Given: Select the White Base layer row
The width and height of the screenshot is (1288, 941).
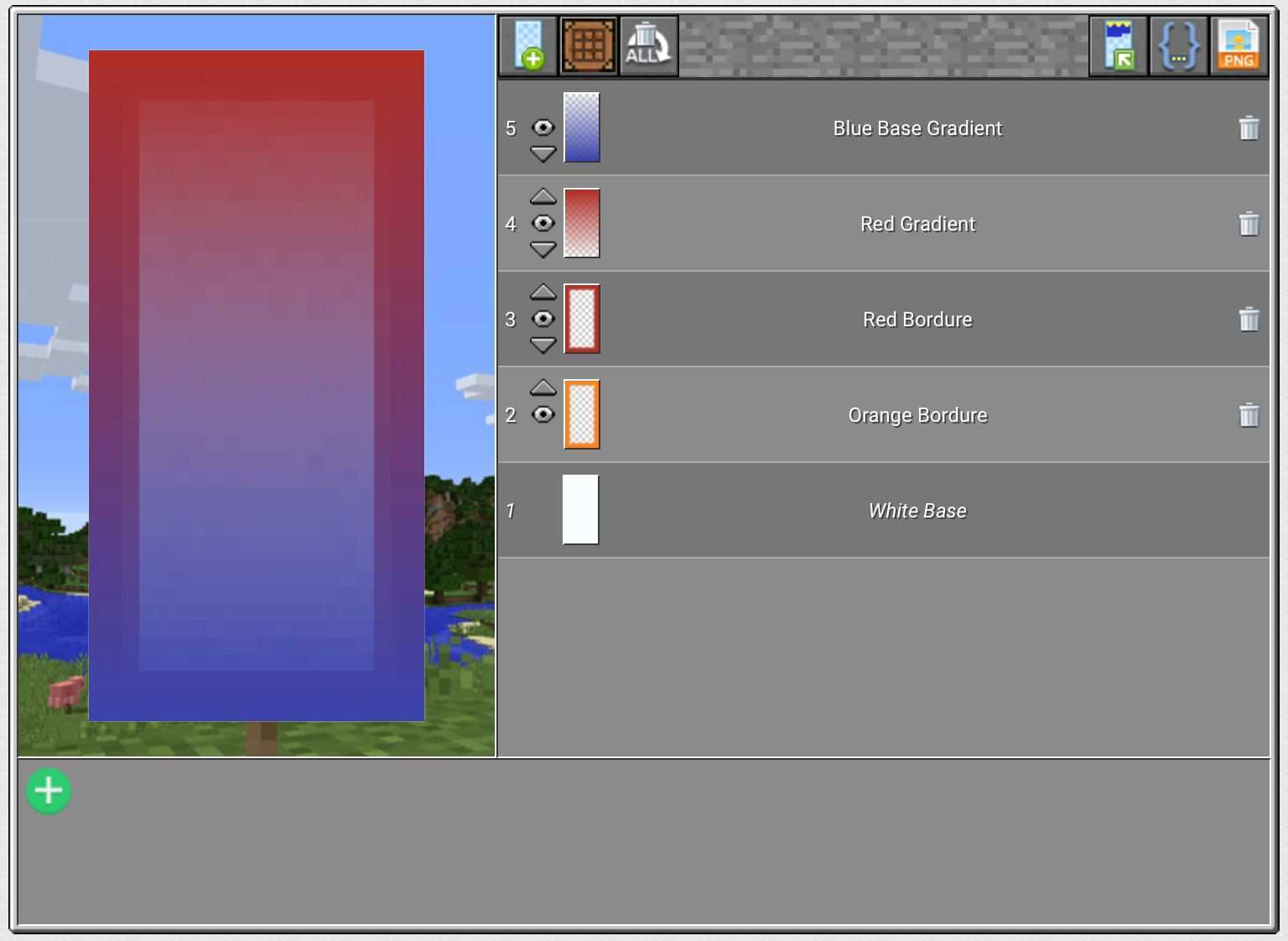Looking at the screenshot, I should click(917, 511).
